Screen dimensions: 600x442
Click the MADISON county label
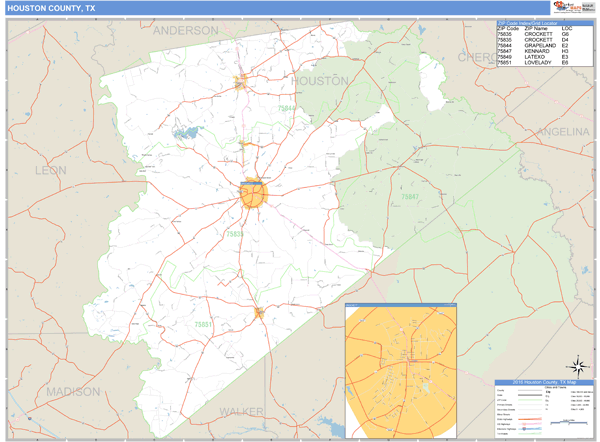73,391
